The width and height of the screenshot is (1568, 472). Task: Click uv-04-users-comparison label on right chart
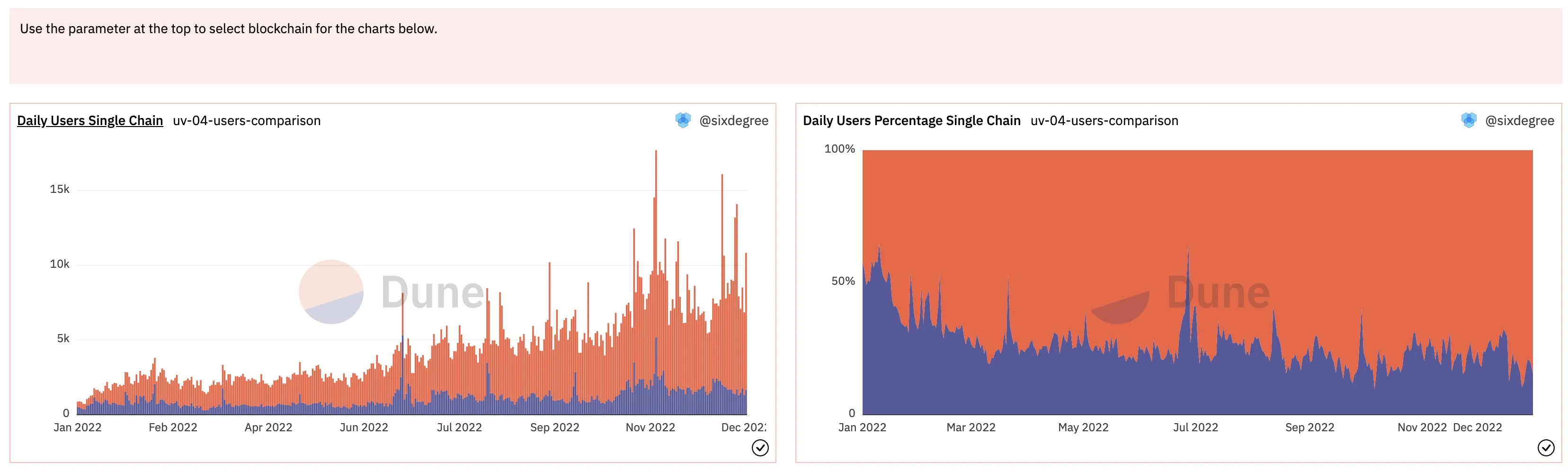pyautogui.click(x=1104, y=120)
